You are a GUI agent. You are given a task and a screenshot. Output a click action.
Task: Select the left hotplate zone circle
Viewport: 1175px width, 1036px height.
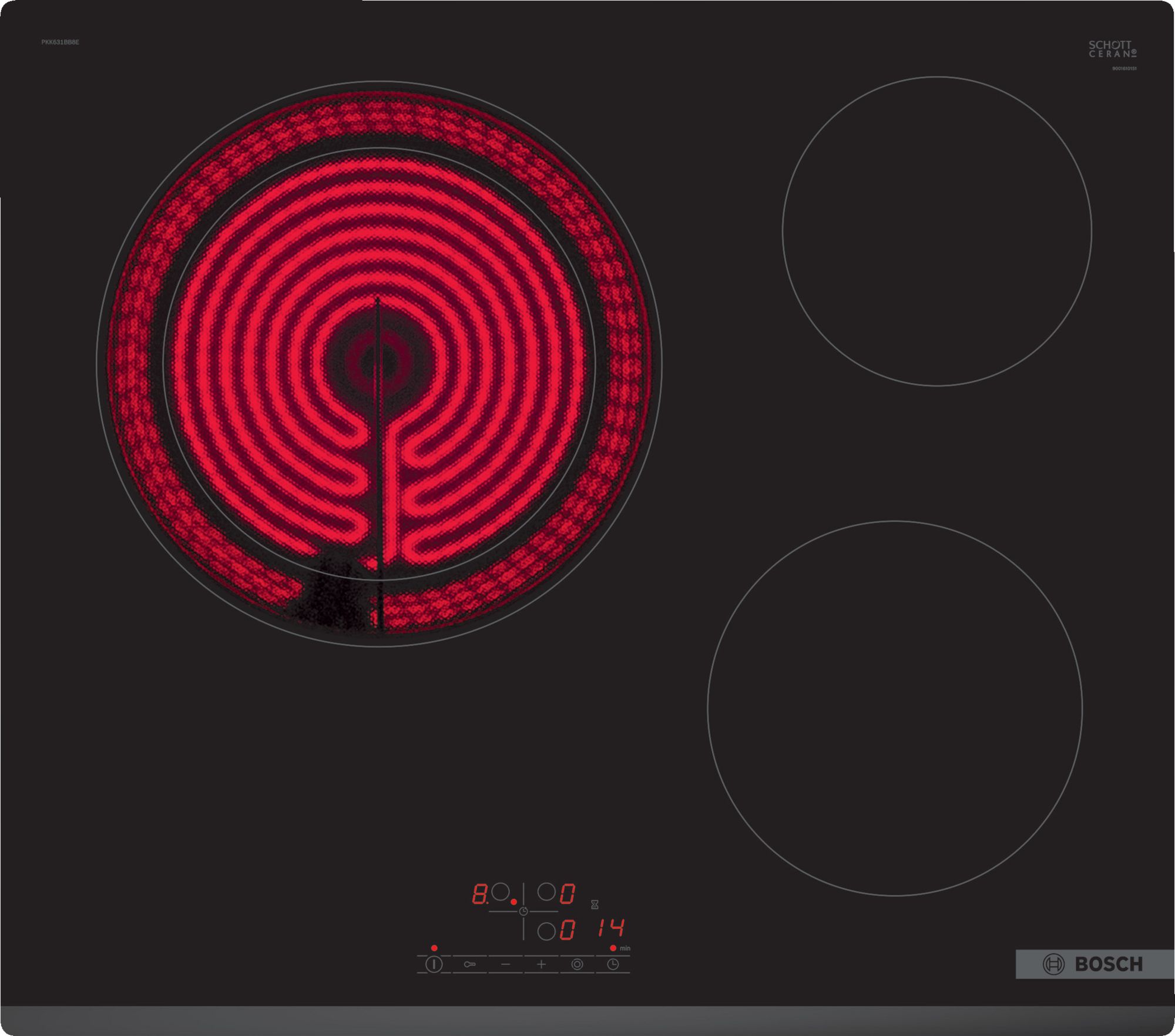click(501, 892)
